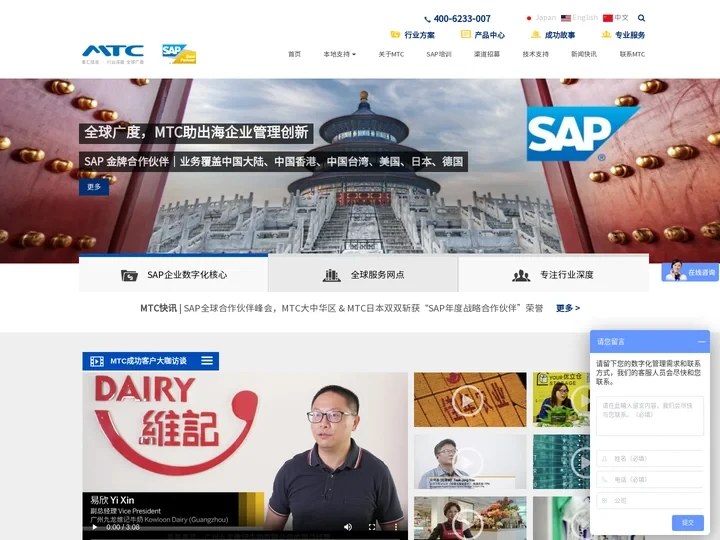720x540 pixels.
Task: Click the film icon beside MTC成功客户大咖访谈
Action: click(x=97, y=361)
